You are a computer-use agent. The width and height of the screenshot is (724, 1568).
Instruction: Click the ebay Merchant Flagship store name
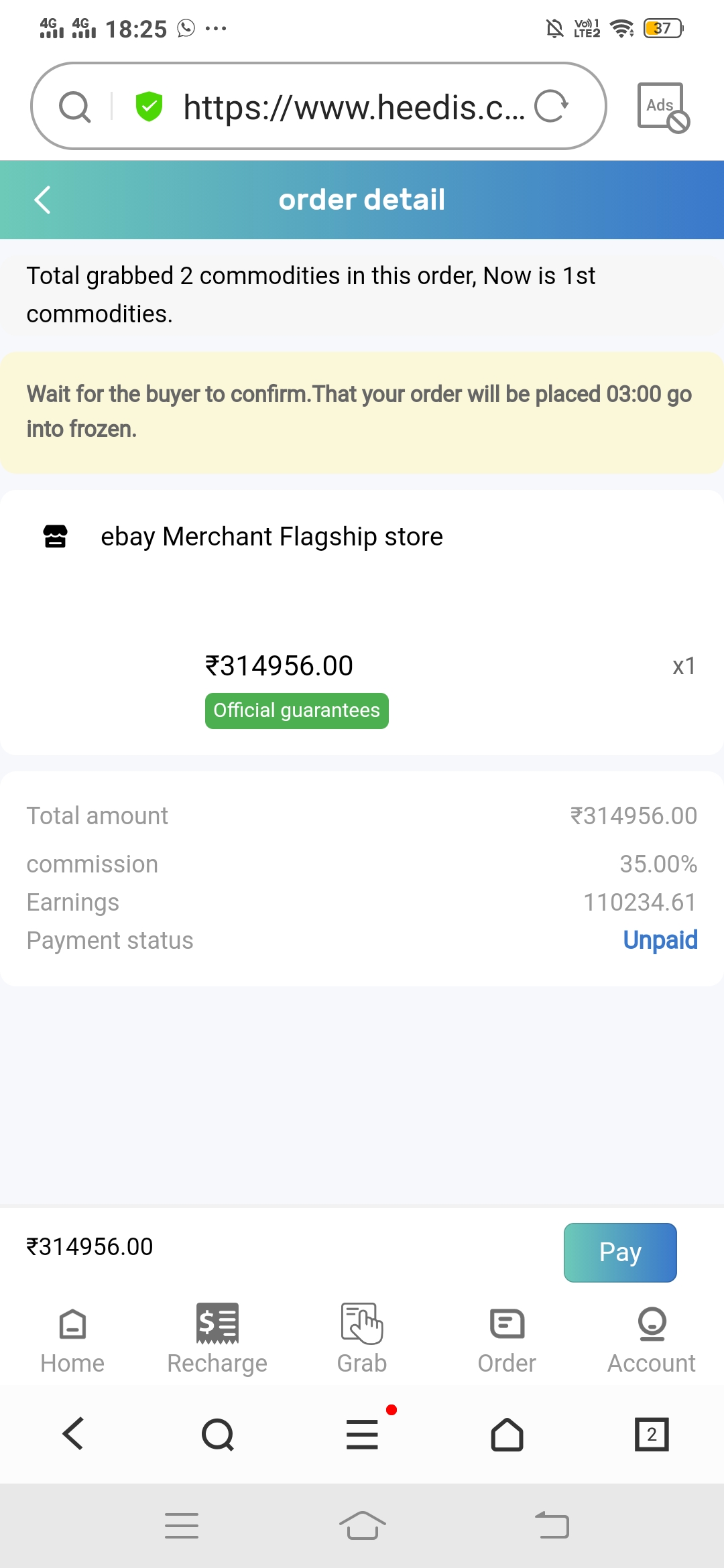(x=271, y=537)
